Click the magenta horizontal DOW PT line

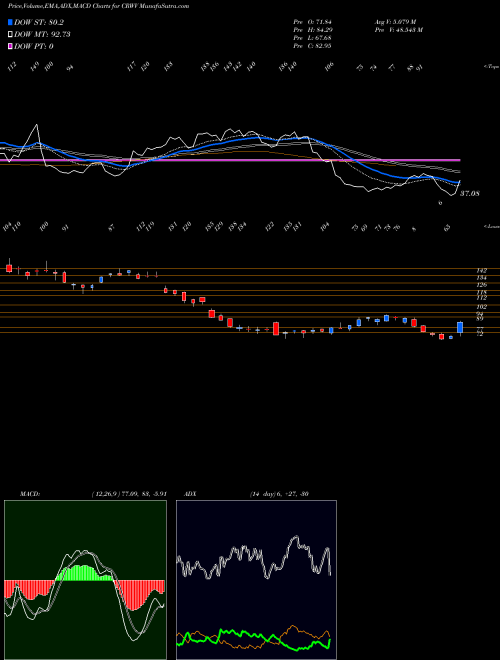pyautogui.click(x=230, y=160)
